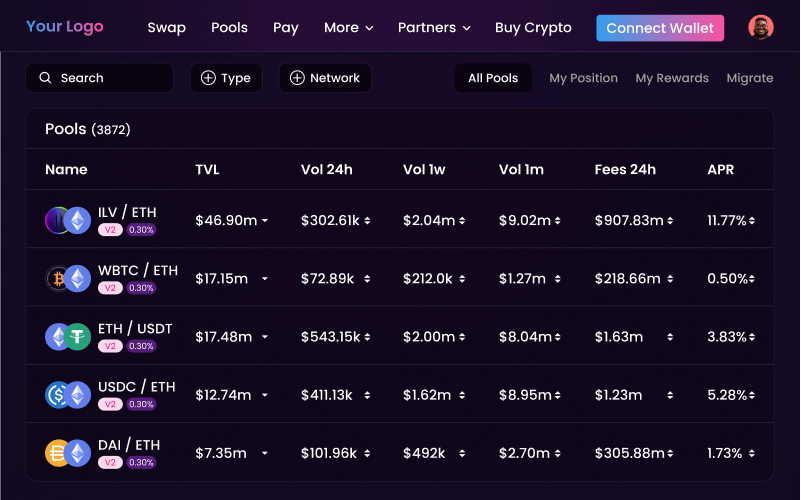Click the $305.88m fees value
The height and width of the screenshot is (500, 801).
tap(630, 454)
